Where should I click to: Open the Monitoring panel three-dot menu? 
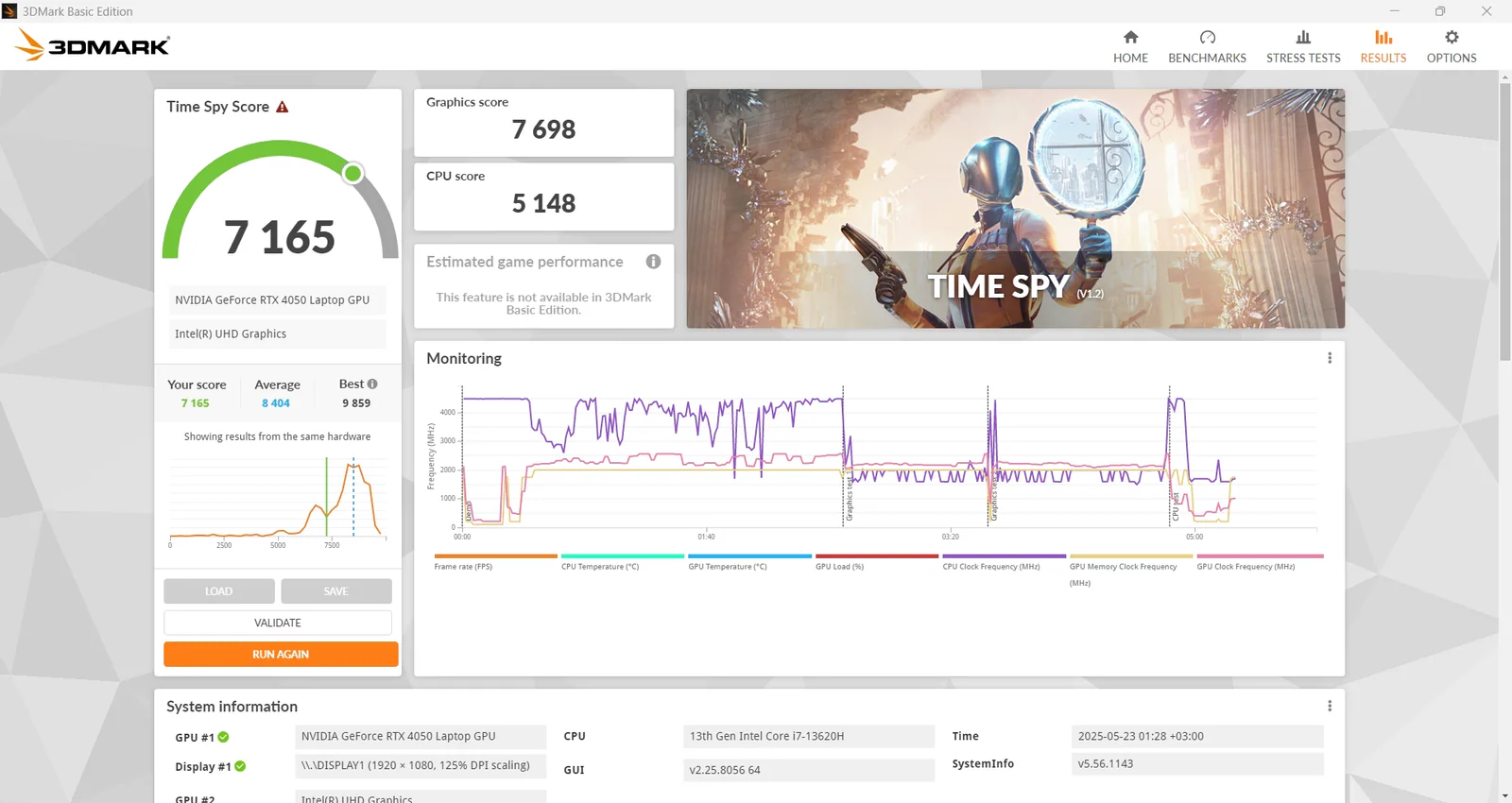click(1329, 358)
